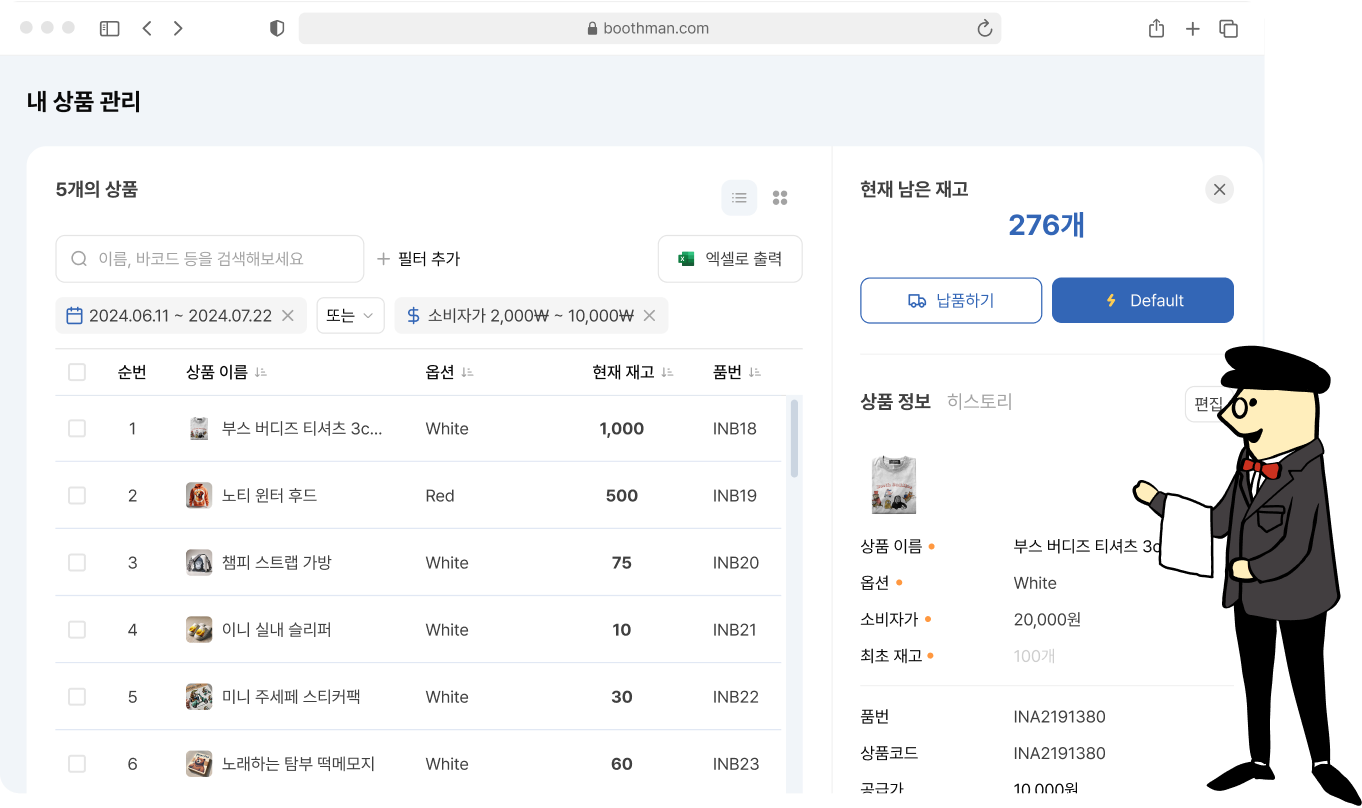Sort by 옵션 column arrow
This screenshot has width=1362, height=808.
coord(467,372)
